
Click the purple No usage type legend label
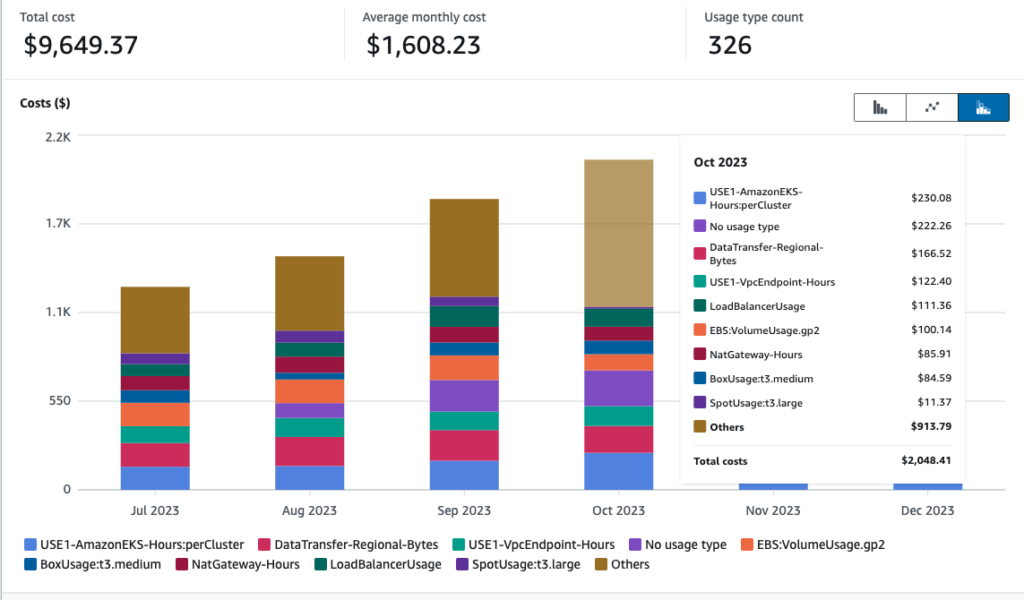point(684,545)
